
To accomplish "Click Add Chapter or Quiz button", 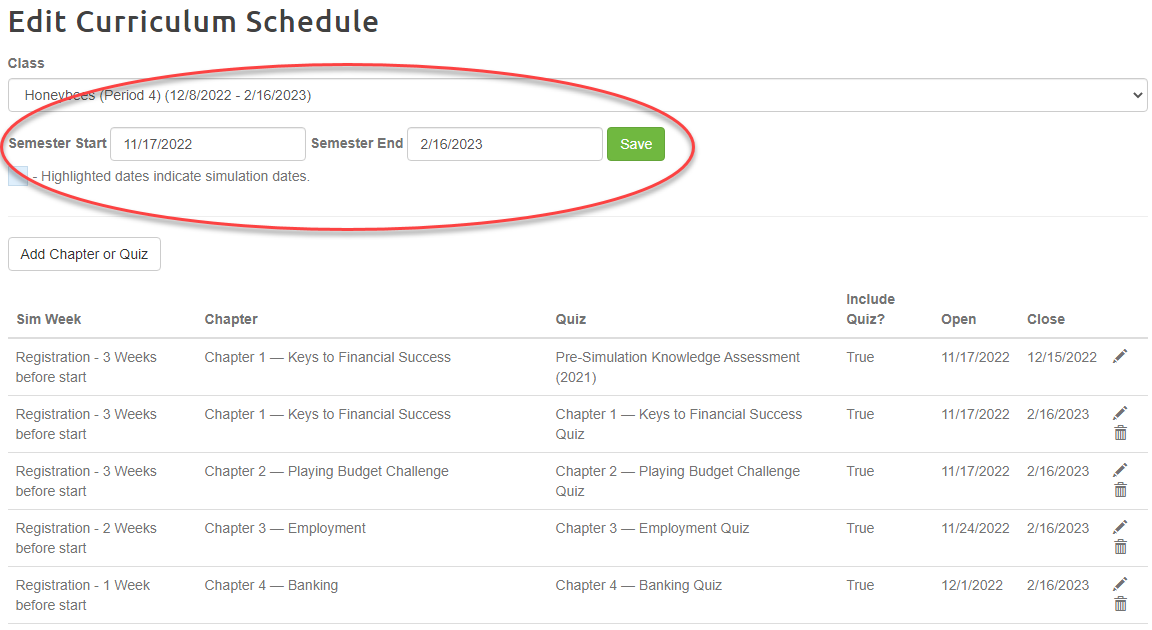I will click(84, 254).
